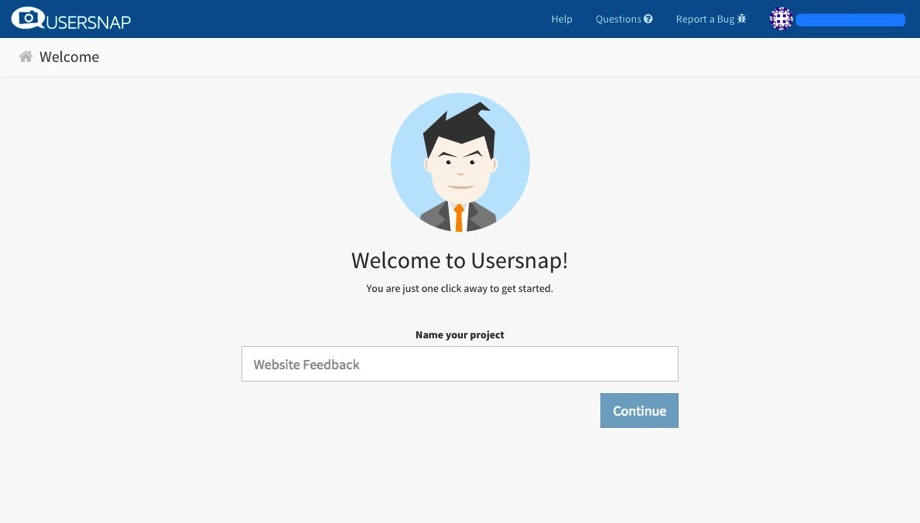Image resolution: width=920 pixels, height=523 pixels.
Task: Click the Usersnap camera logo icon
Action: pyautogui.click(x=29, y=18)
